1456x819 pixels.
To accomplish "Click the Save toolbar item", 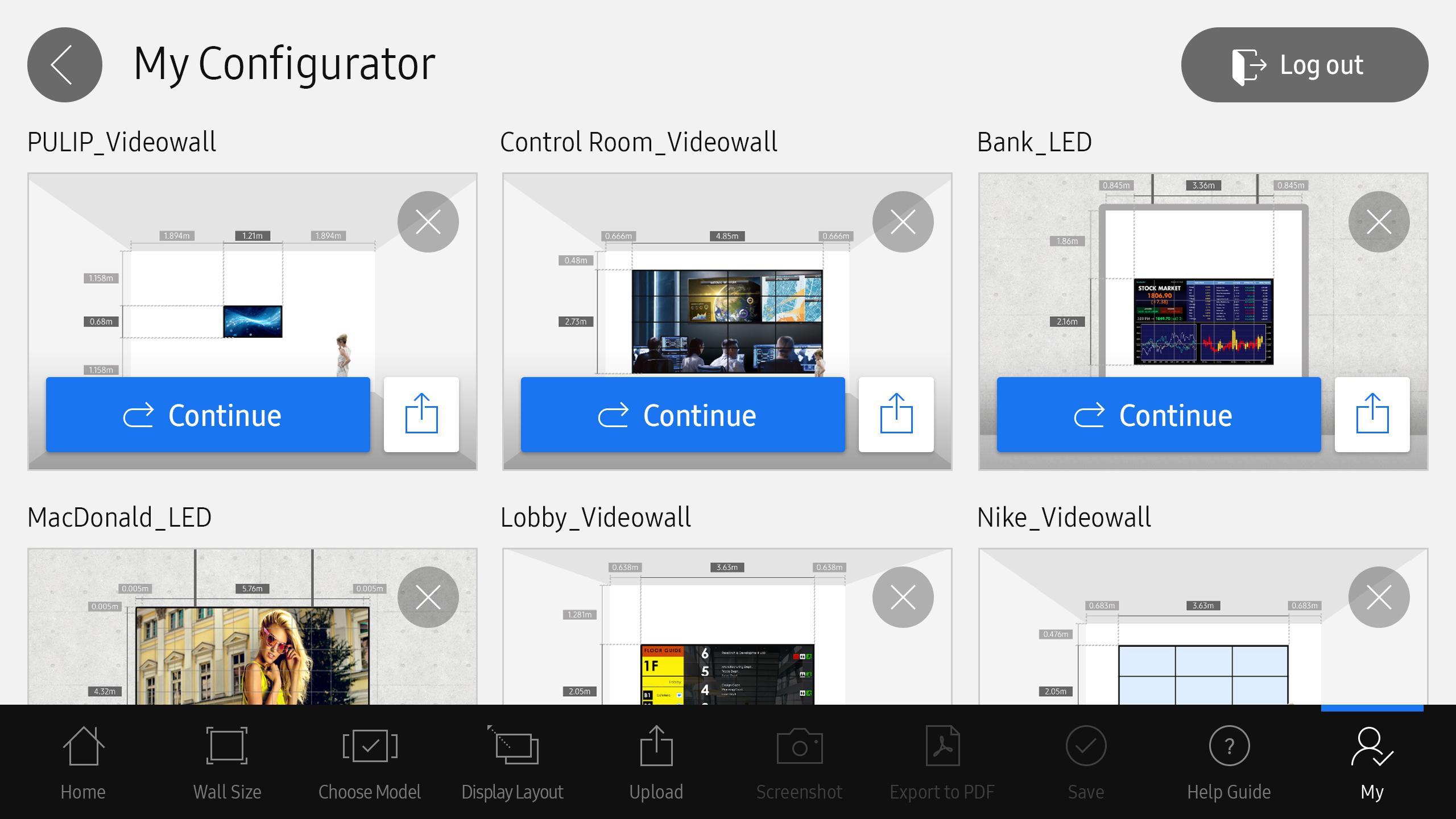I will coord(1086,763).
